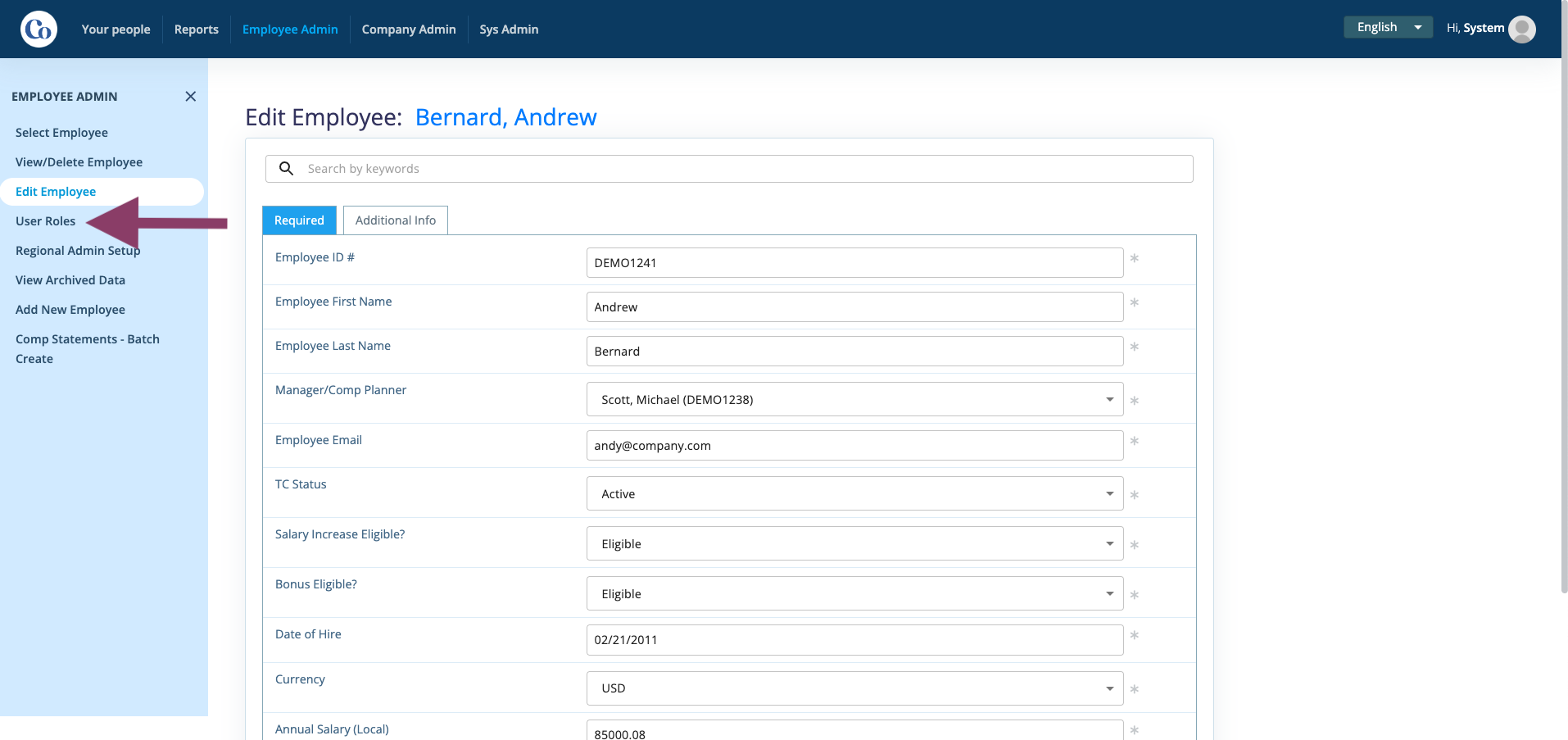Click the Currency label
Image resolution: width=1568 pixels, height=740 pixels.
coord(300,679)
